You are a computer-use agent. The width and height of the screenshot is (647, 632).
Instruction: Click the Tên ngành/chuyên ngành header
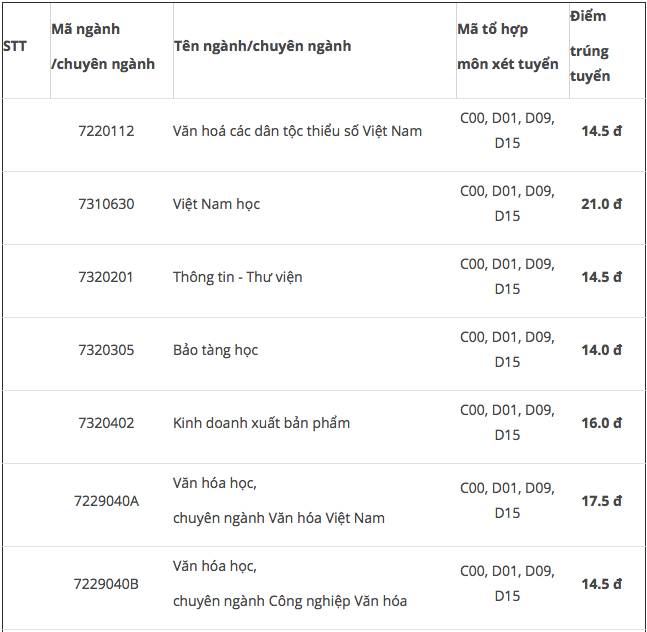coord(262,46)
